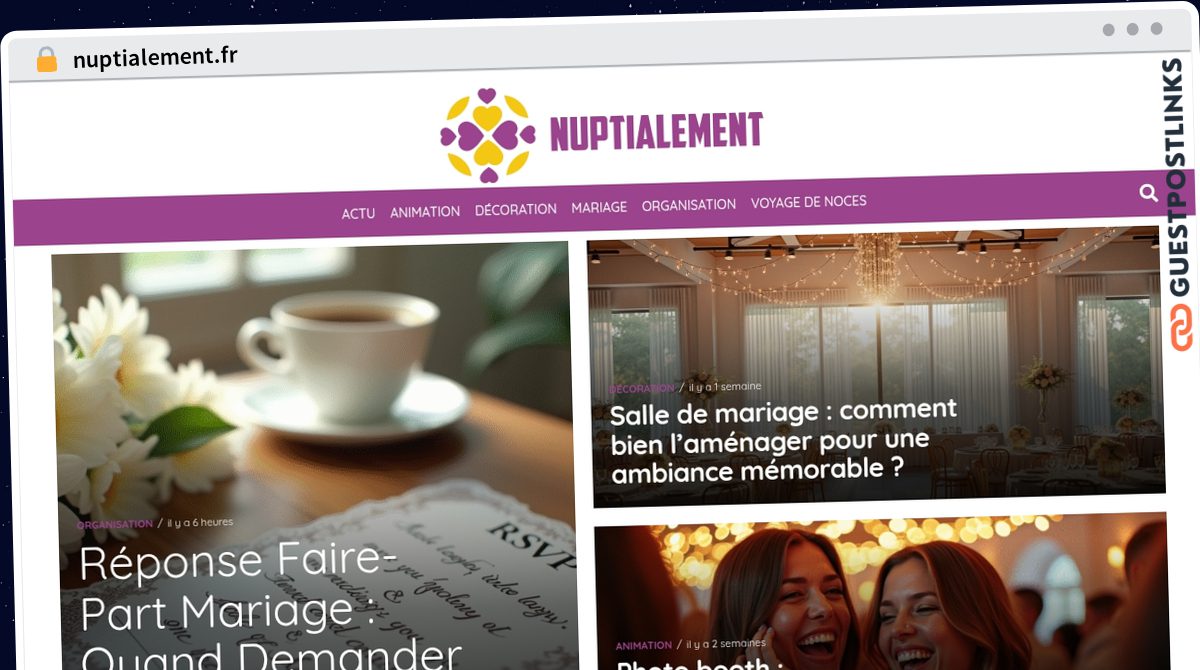
Task: Select the ORGANISATION tag on featured article
Action: [115, 523]
